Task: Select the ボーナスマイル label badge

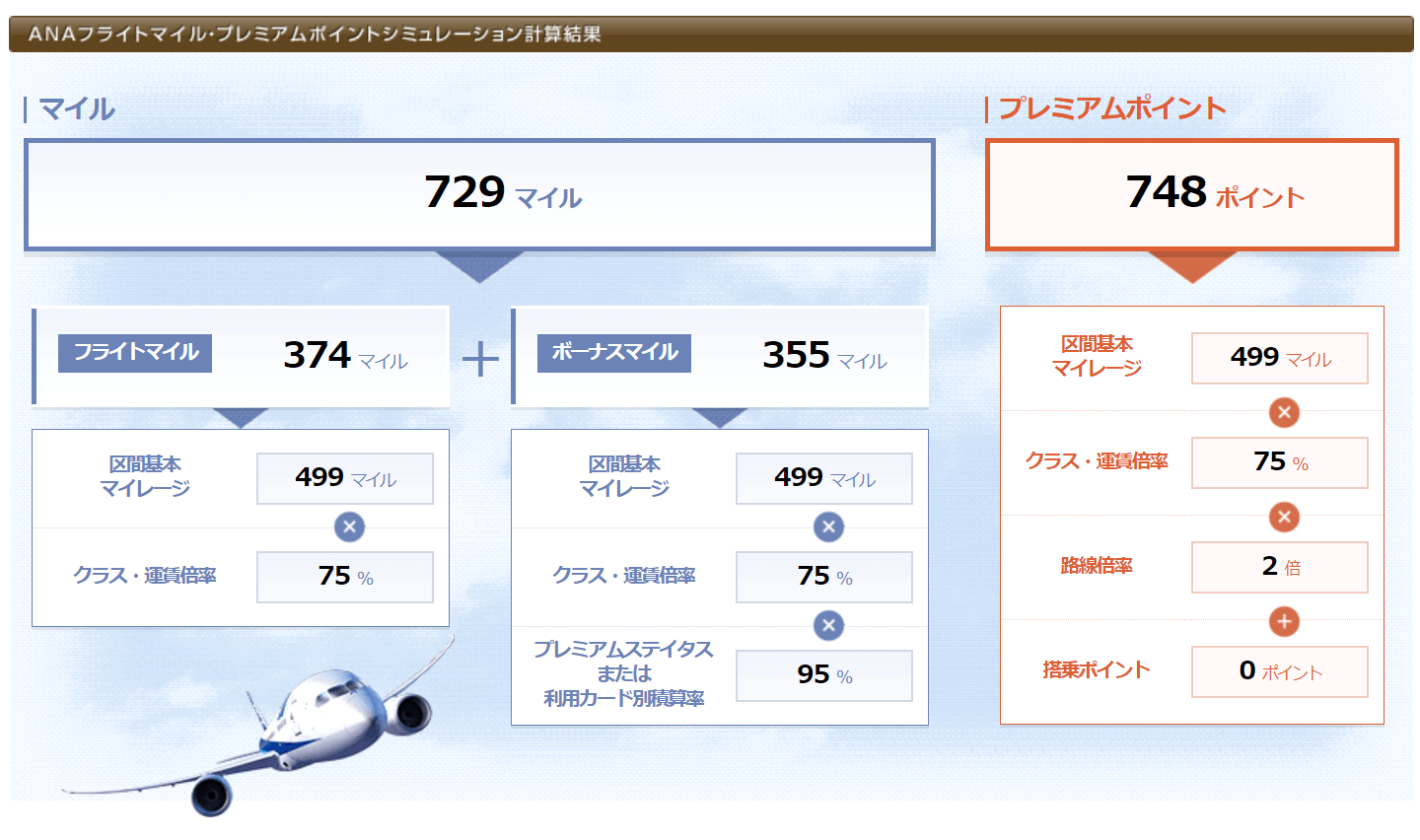Action: pyautogui.click(x=614, y=353)
